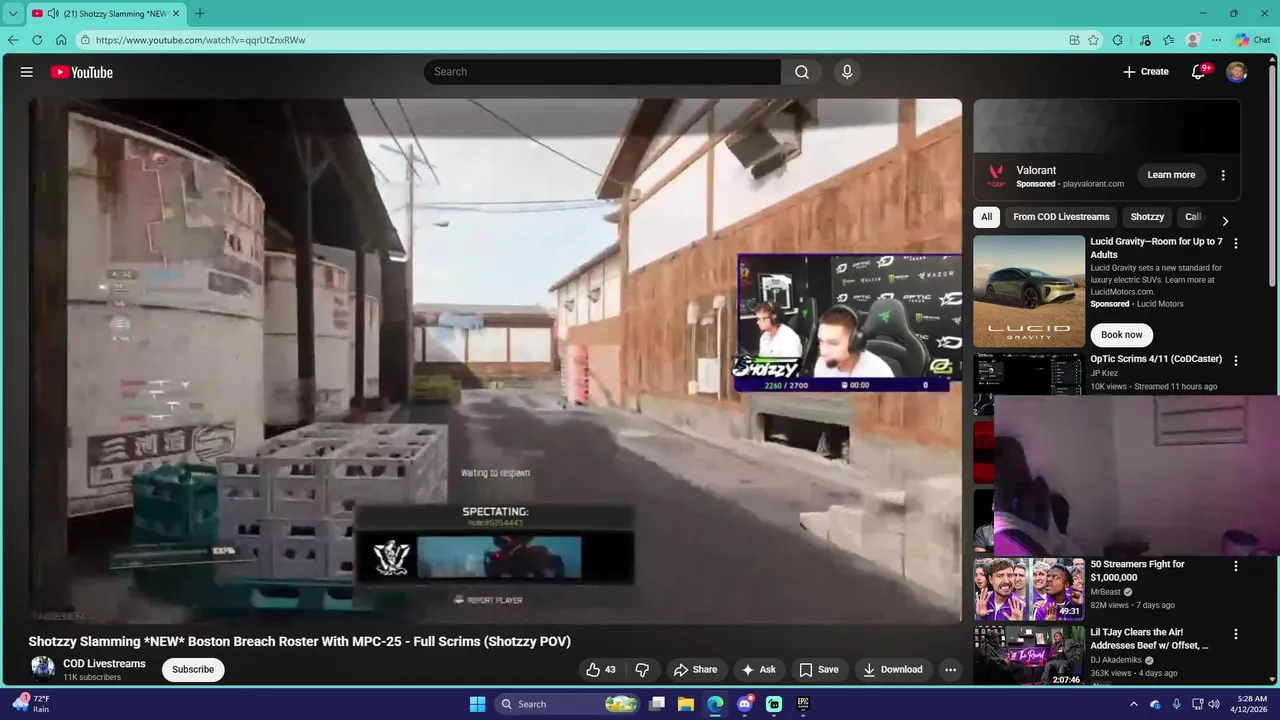The height and width of the screenshot is (720, 1280).
Task: Open more actions menu below the video
Action: point(950,670)
